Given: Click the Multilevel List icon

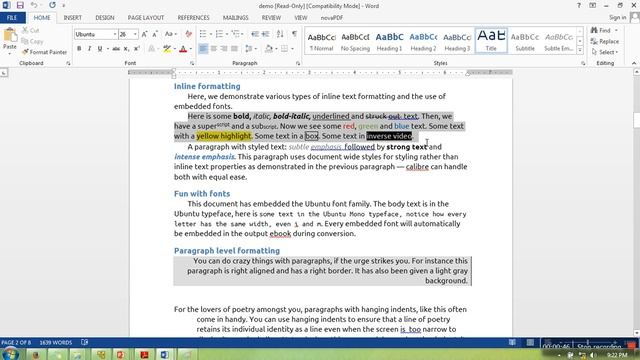Looking at the screenshot, I should (236, 34).
